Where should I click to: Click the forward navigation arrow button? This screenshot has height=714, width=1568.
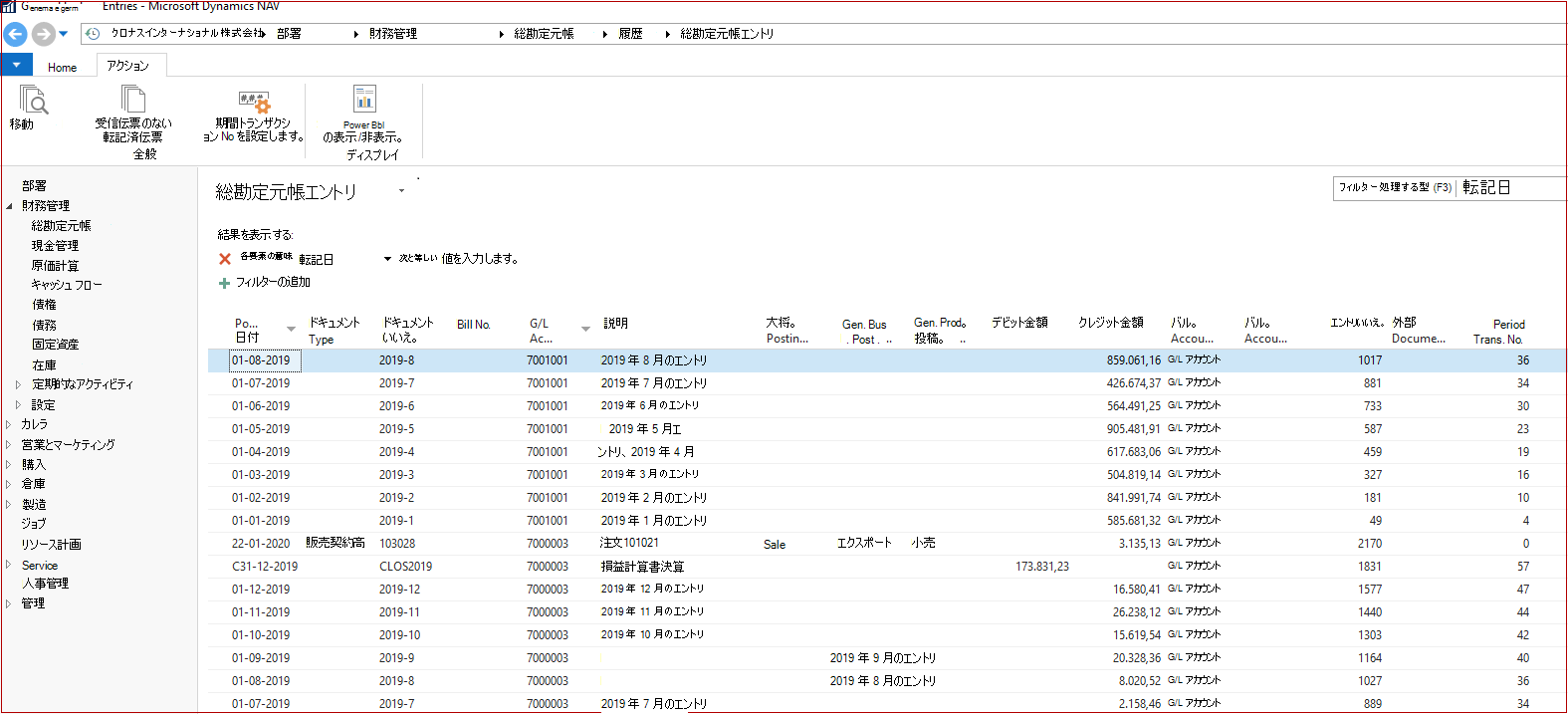pos(43,34)
